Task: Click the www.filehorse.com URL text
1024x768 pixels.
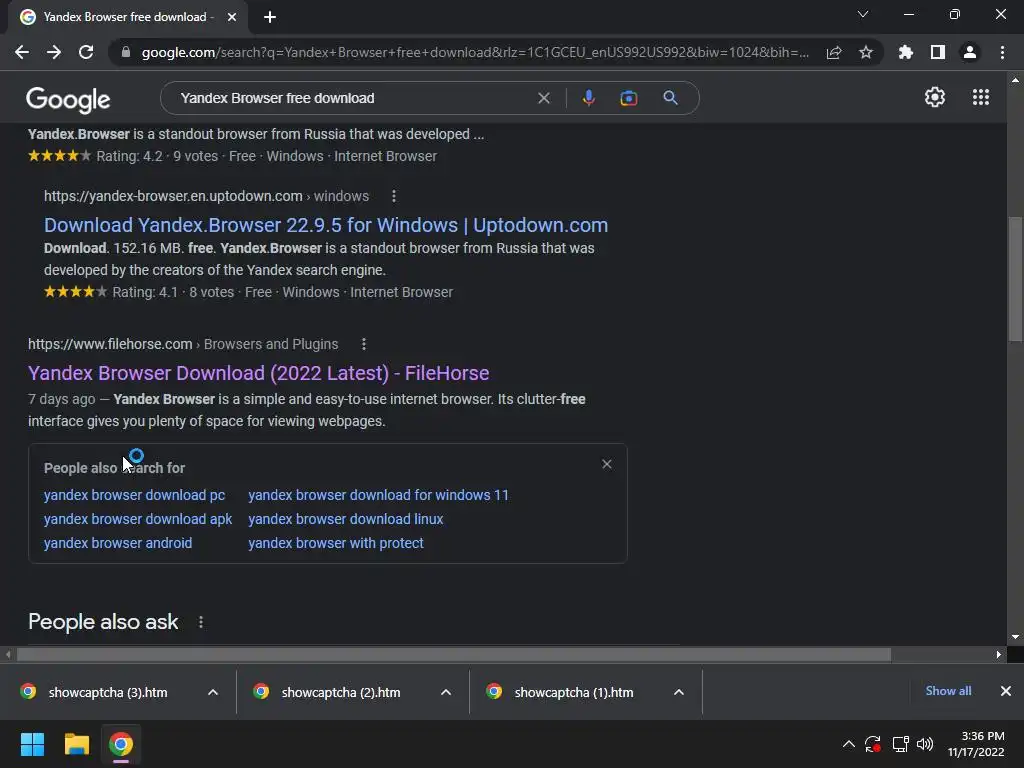Action: coord(110,344)
